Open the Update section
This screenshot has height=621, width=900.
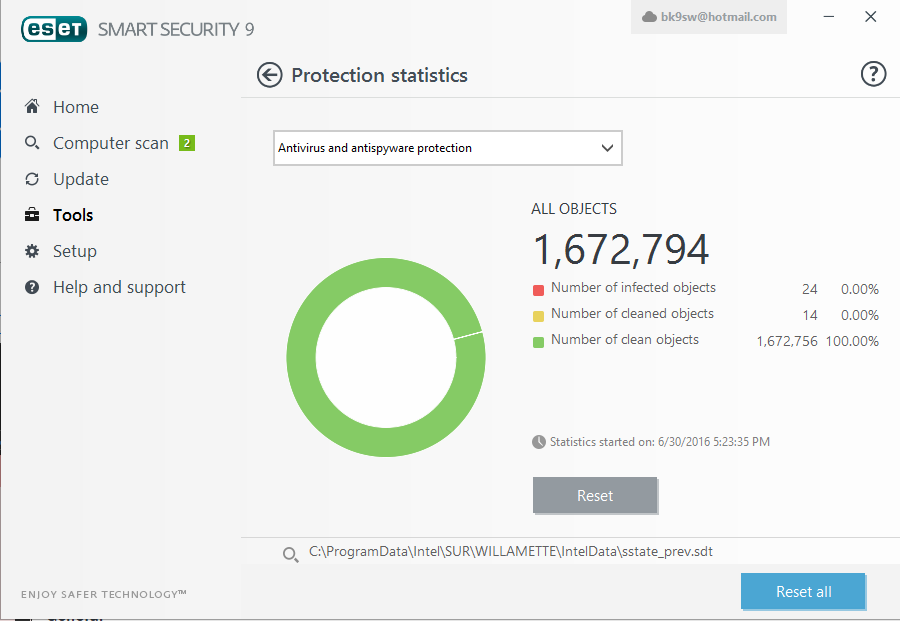(81, 179)
